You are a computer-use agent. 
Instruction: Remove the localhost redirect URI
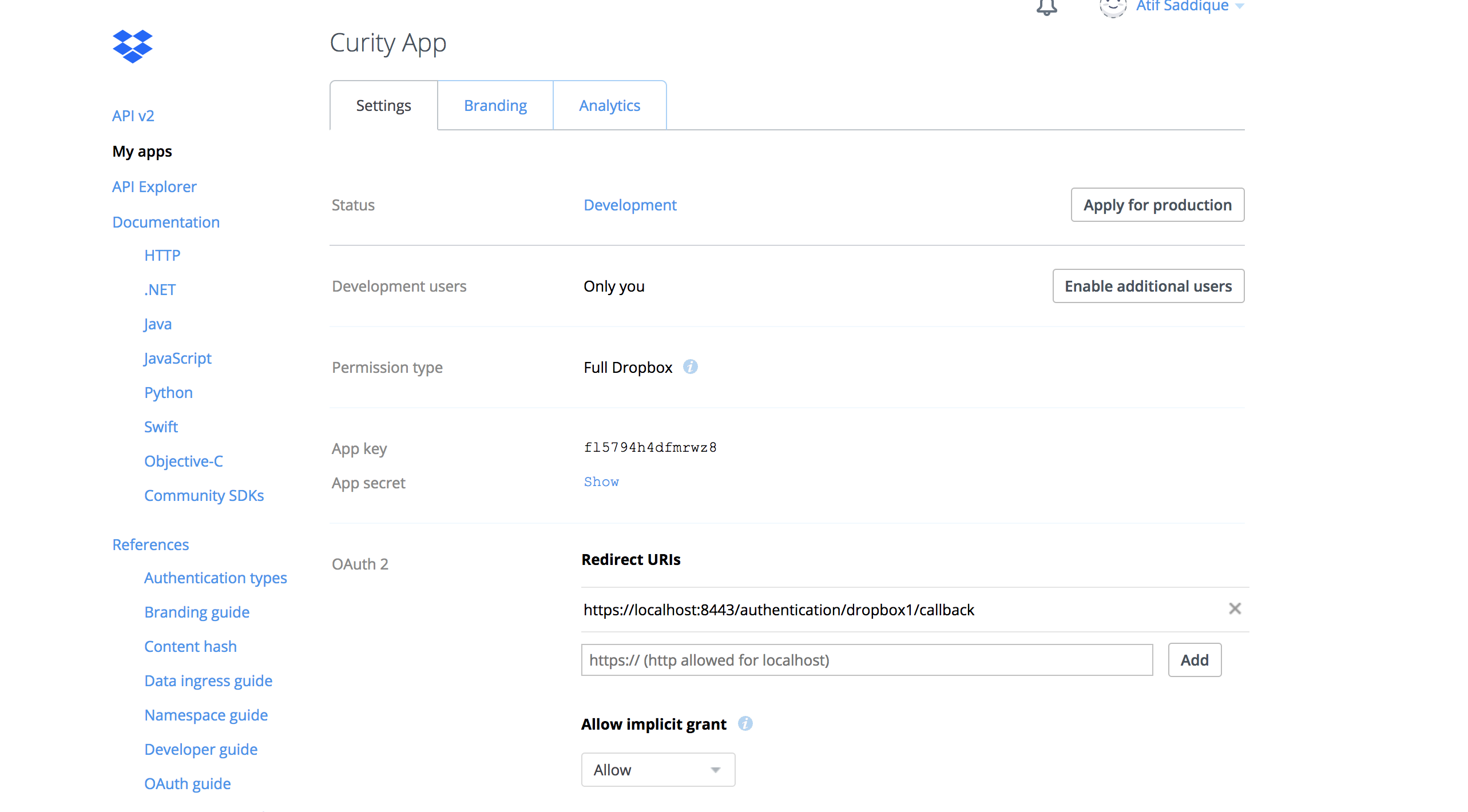coord(1235,608)
